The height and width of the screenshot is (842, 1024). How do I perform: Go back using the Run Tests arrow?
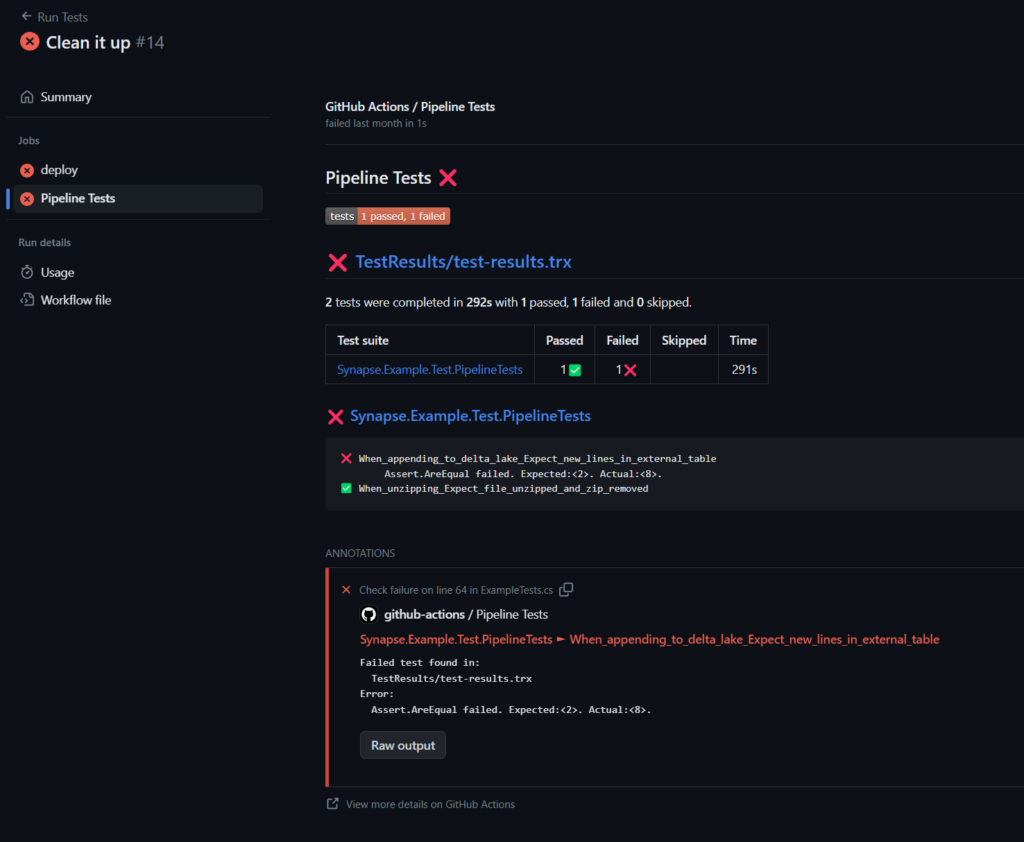26,16
